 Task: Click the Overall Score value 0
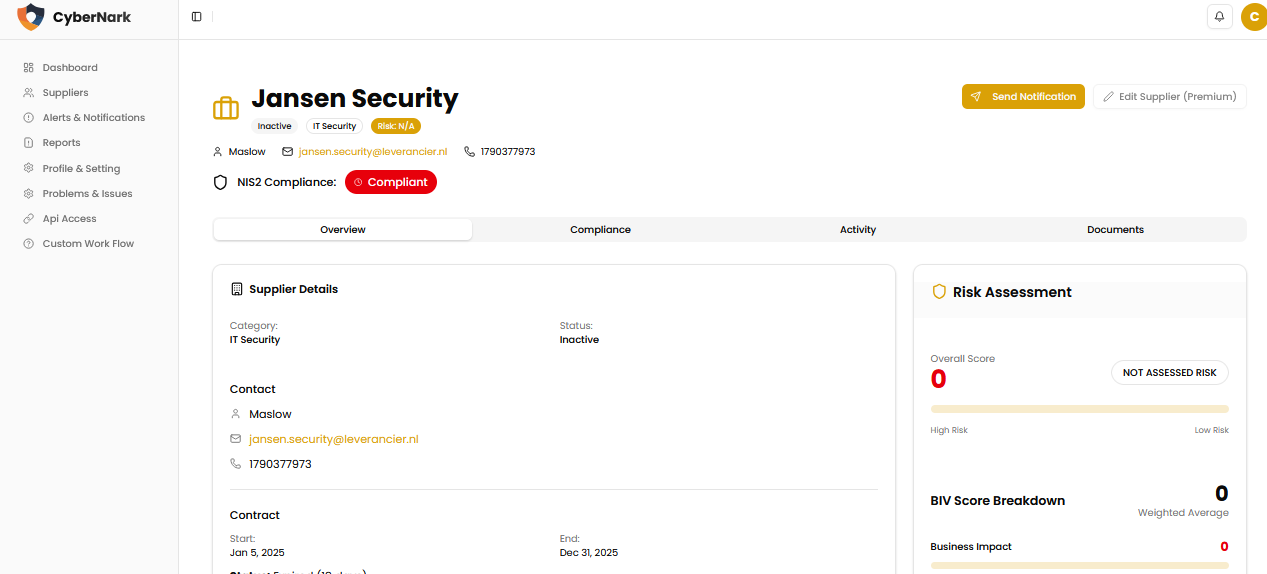point(938,380)
